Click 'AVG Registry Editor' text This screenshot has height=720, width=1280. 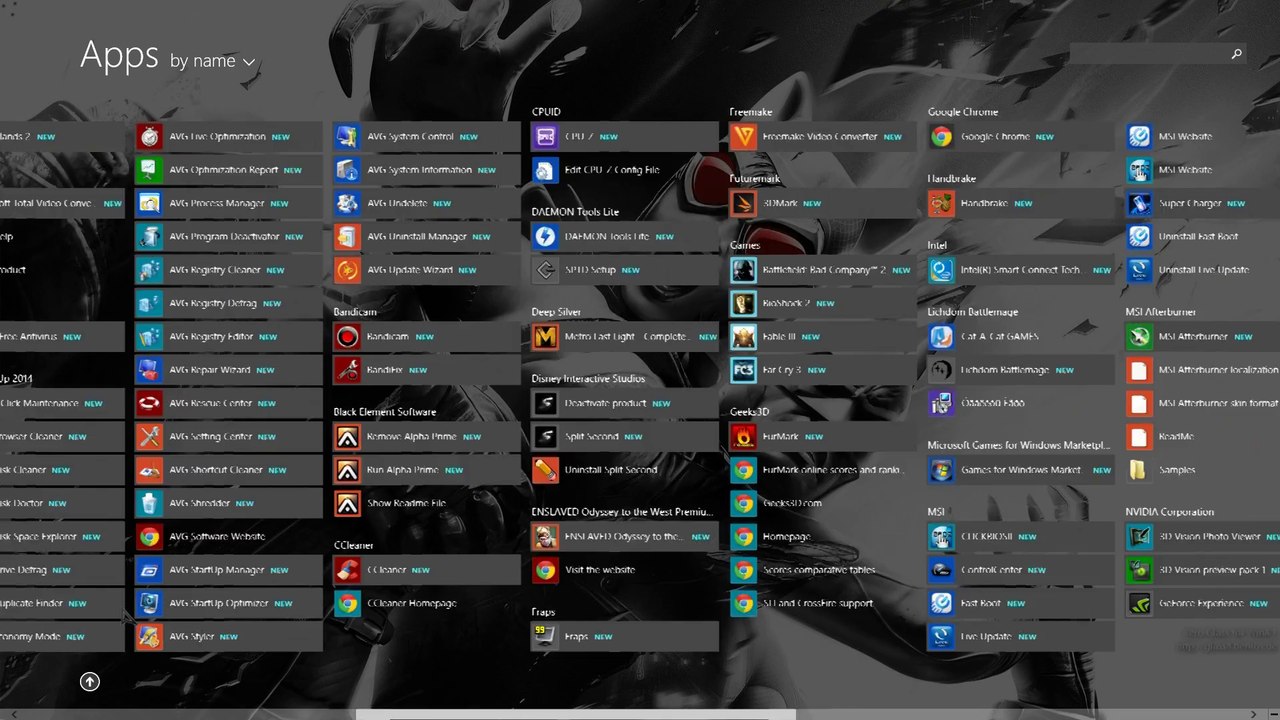(212, 337)
